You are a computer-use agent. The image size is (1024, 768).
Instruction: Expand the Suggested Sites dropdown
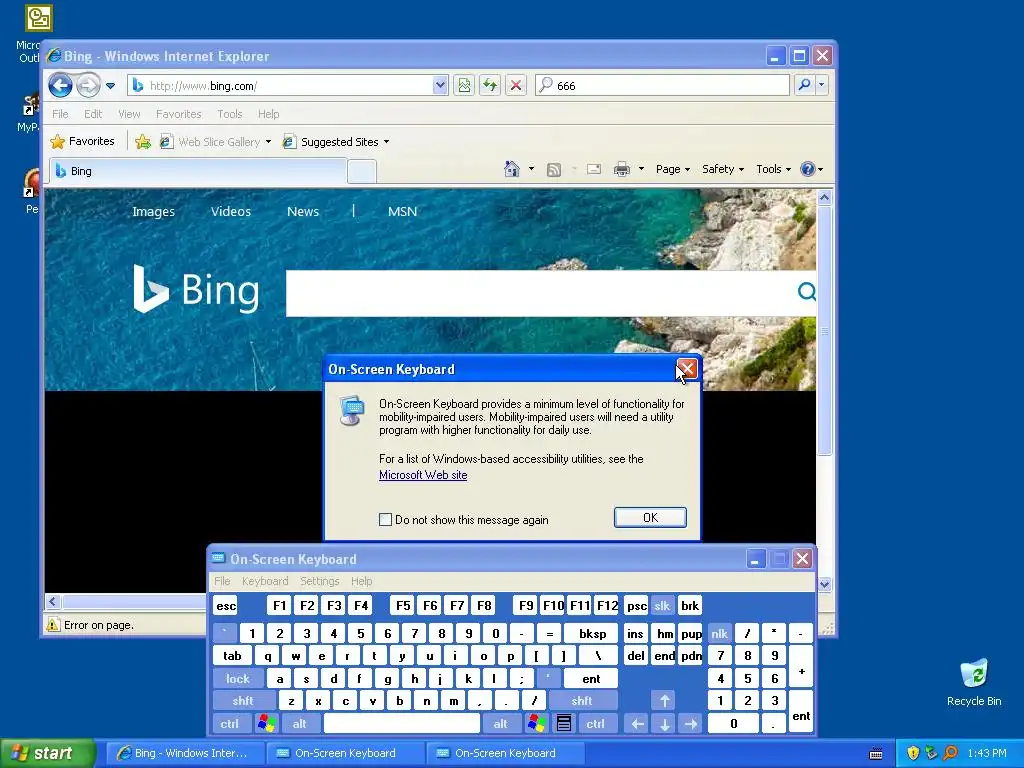[x=387, y=142]
